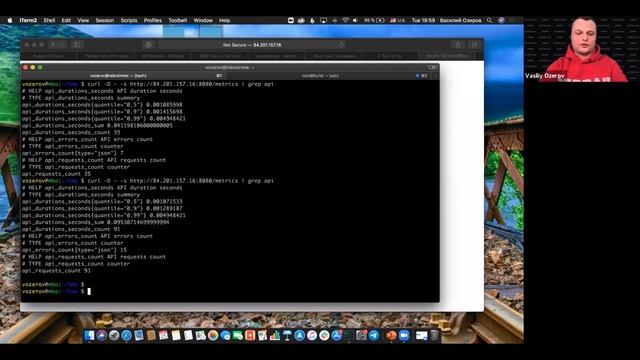640x360 pixels.
Task: Click Safari's address bar showing Not Secure
Action: [252, 45]
